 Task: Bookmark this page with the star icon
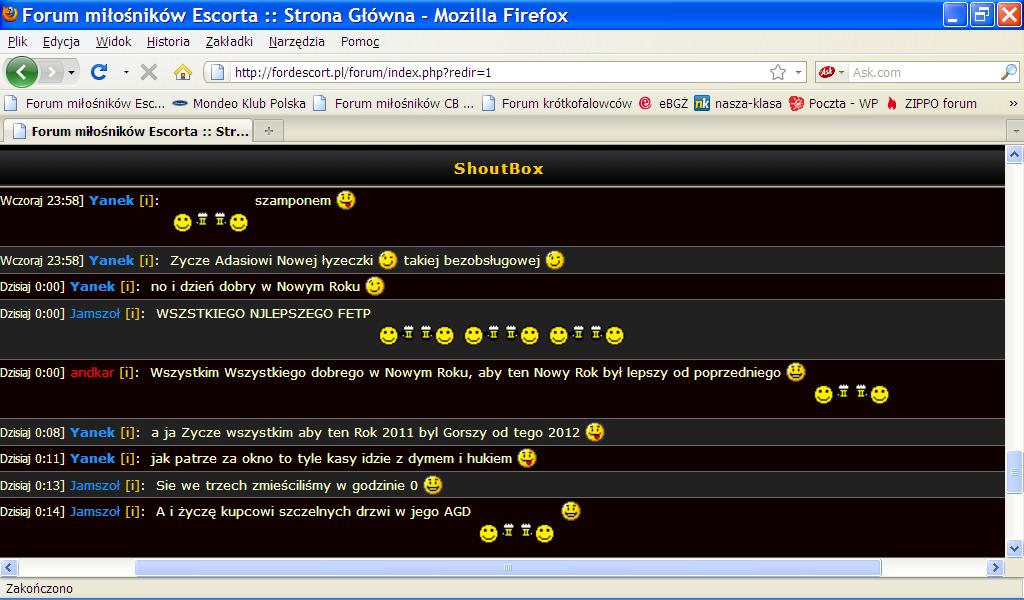click(x=777, y=72)
